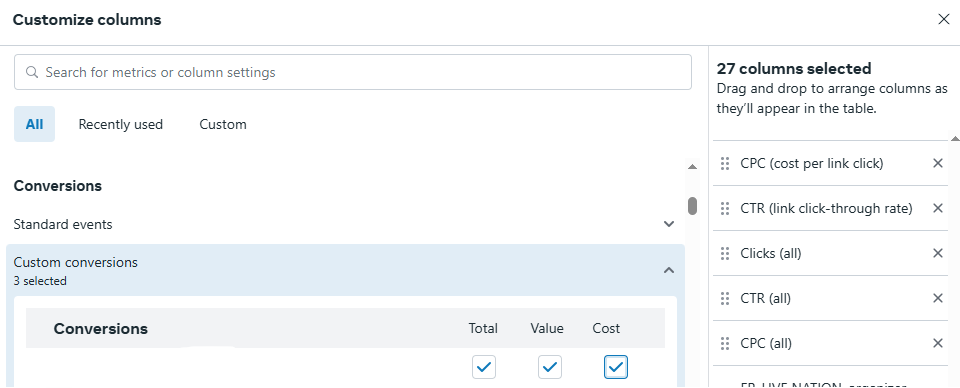This screenshot has height=388, width=960.
Task: Click drag handle beside Clicks (all)
Action: 725,253
